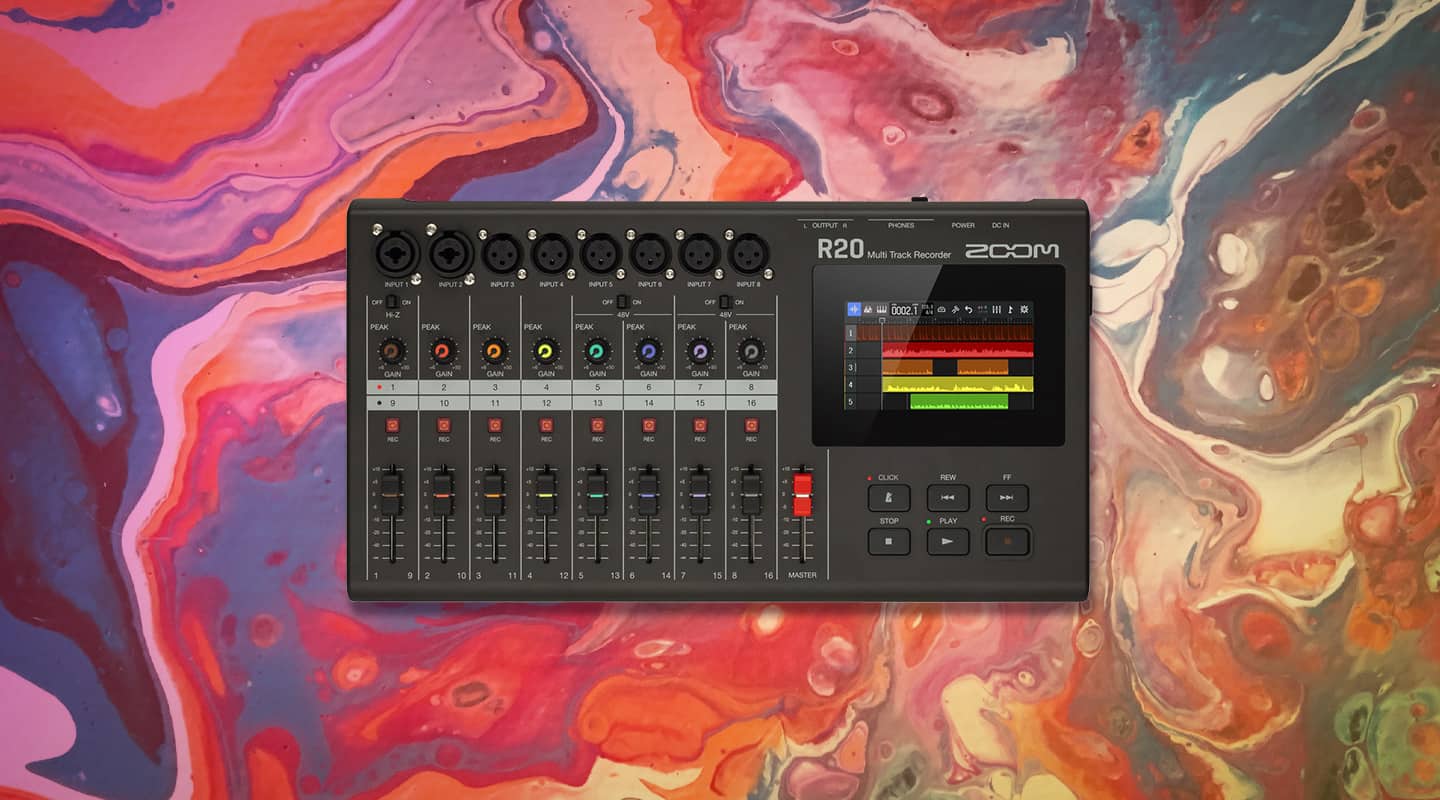Click the channel 8/16 fader cap
This screenshot has width=1440, height=800.
tap(750, 495)
